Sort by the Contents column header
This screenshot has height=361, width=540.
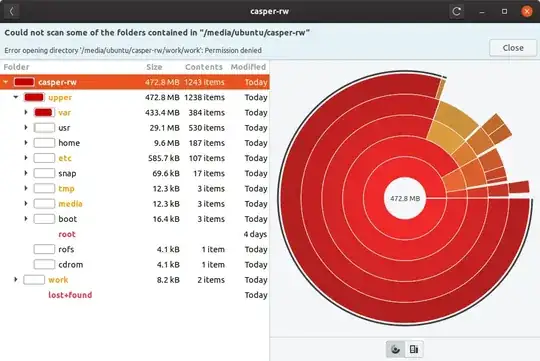tap(204, 67)
